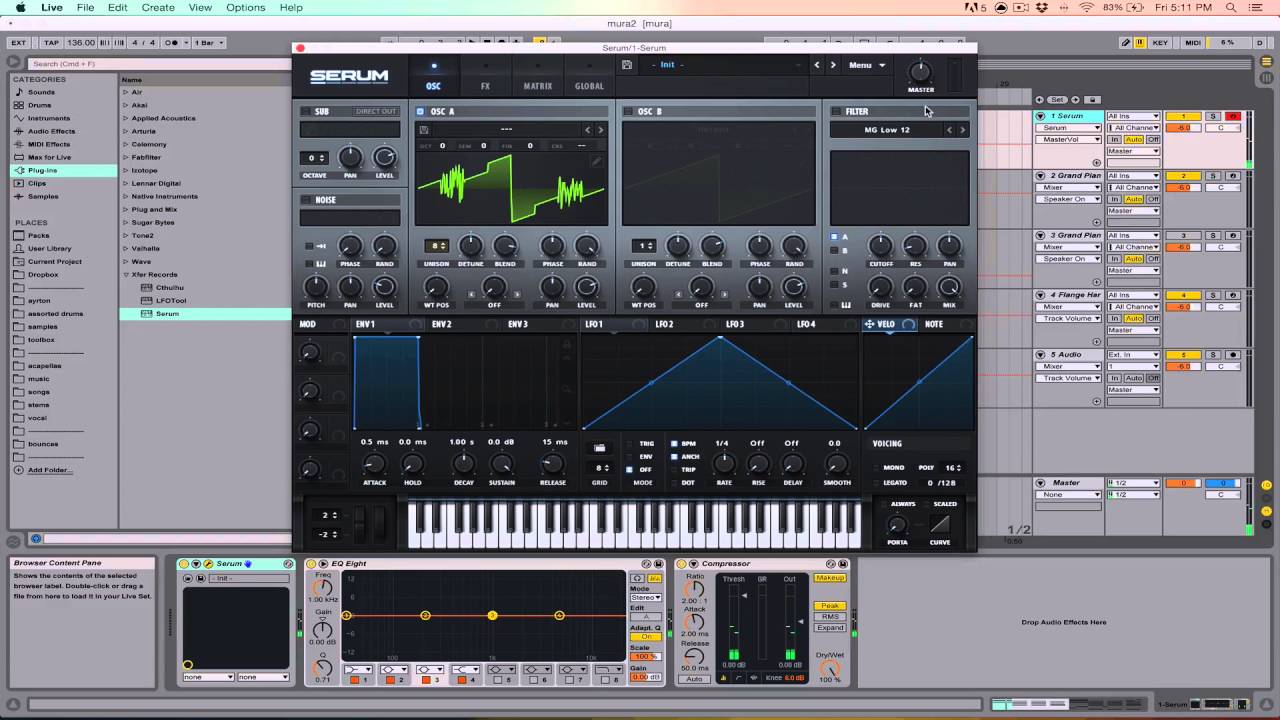Open the Ableton quantization 1 Bar dropdown
This screenshot has height=720, width=1280.
[209, 43]
